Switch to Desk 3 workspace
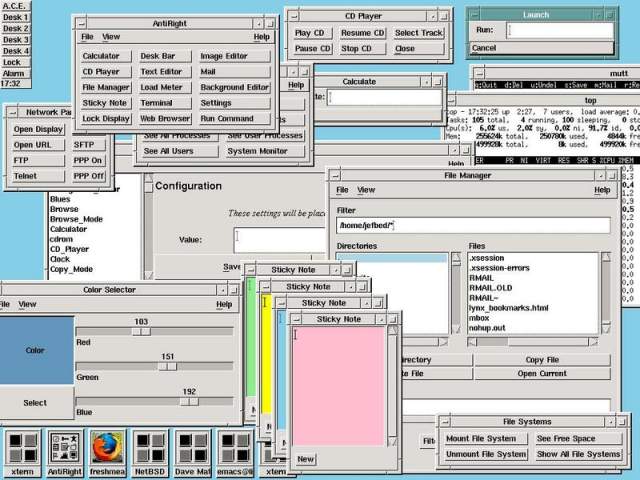640x480 pixels. click(15, 40)
